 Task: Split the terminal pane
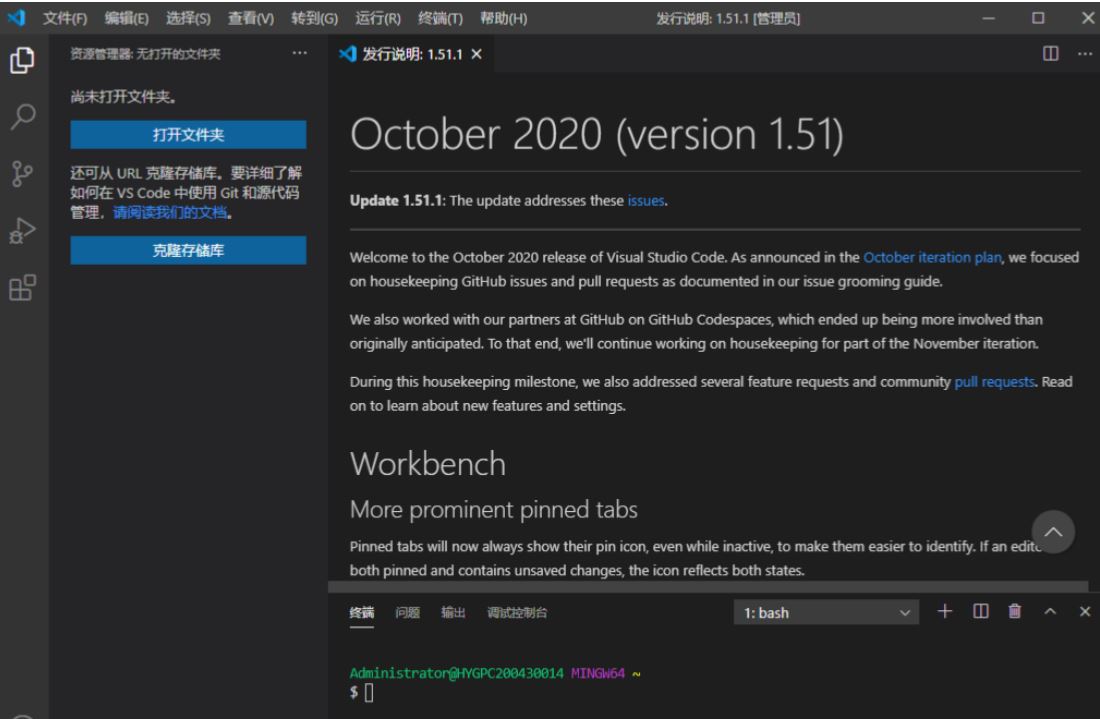(980, 612)
